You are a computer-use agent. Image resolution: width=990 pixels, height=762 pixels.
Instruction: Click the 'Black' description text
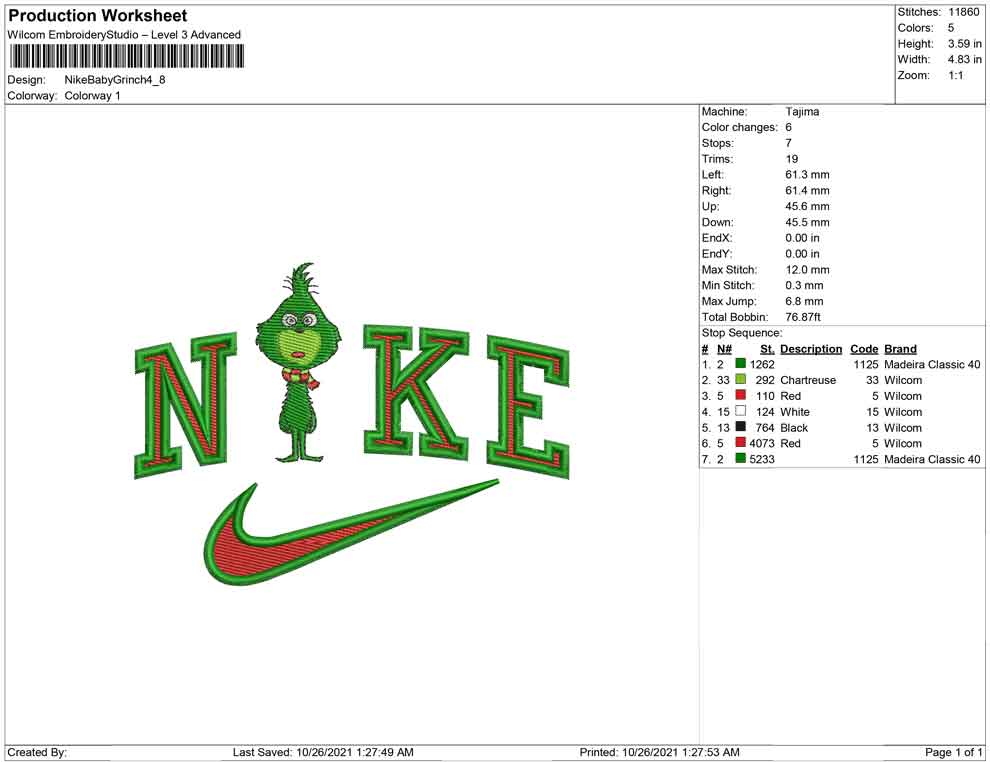(x=794, y=427)
